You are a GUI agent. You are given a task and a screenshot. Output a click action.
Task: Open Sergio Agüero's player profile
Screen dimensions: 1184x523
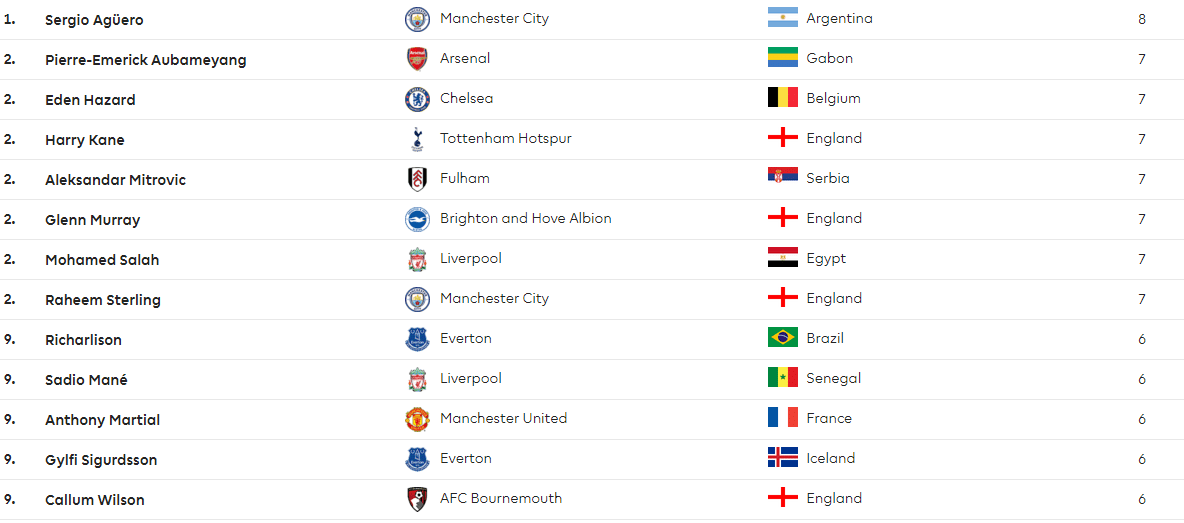tap(94, 20)
